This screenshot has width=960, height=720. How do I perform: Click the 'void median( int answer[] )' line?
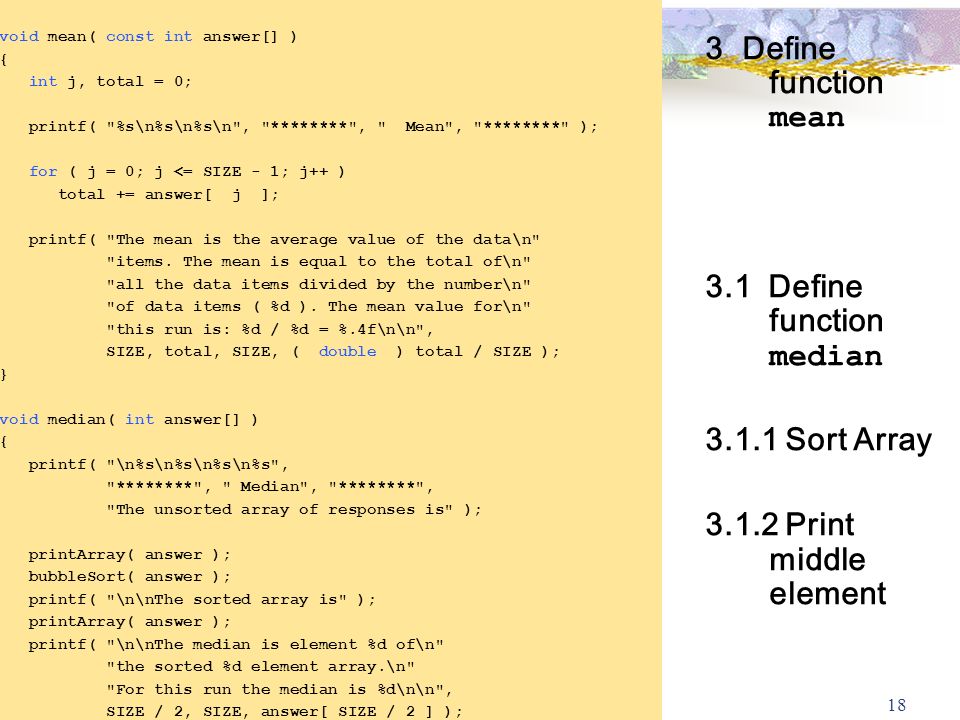point(129,419)
